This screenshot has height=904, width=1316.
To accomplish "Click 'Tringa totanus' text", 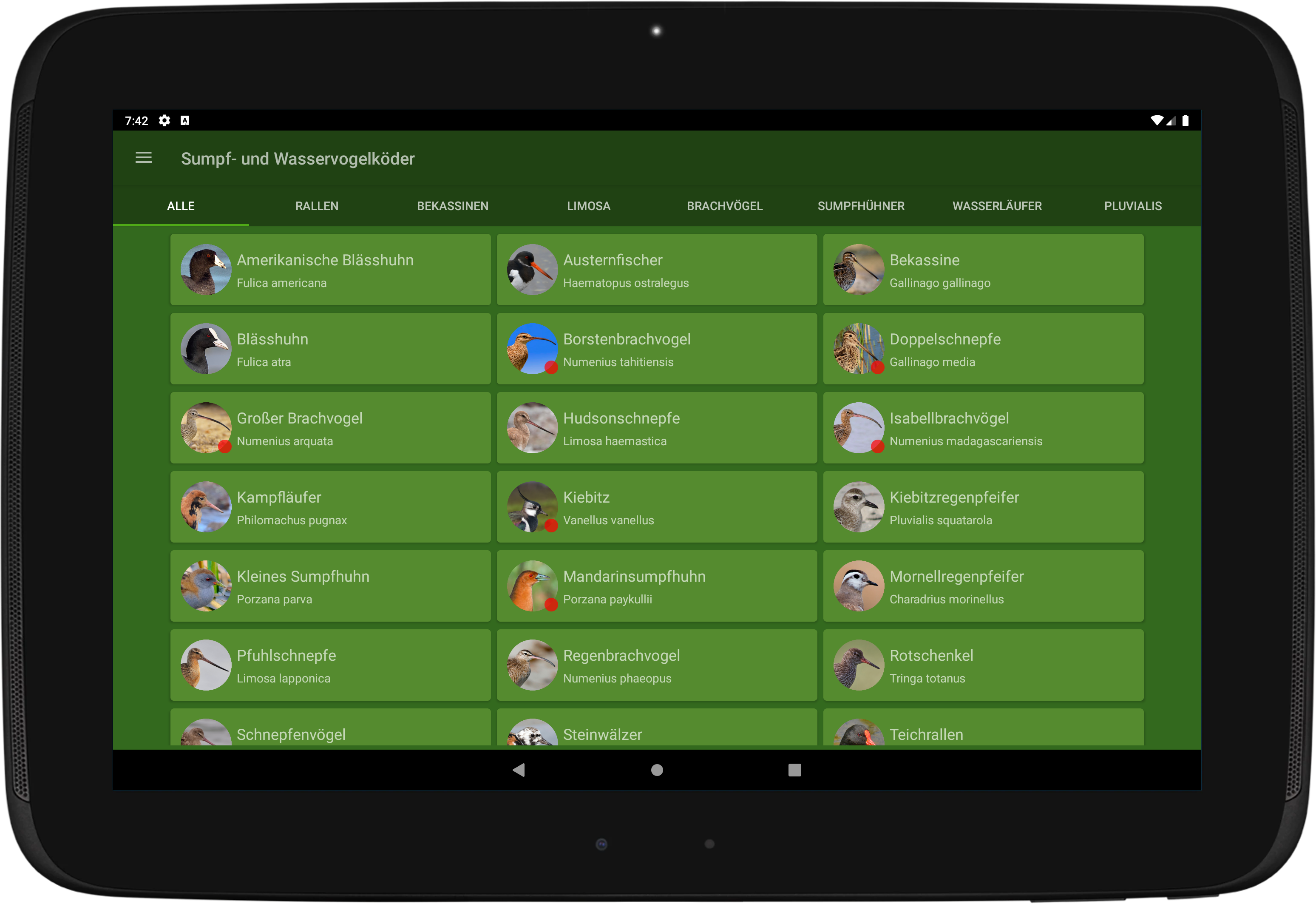I will pyautogui.click(x=927, y=679).
